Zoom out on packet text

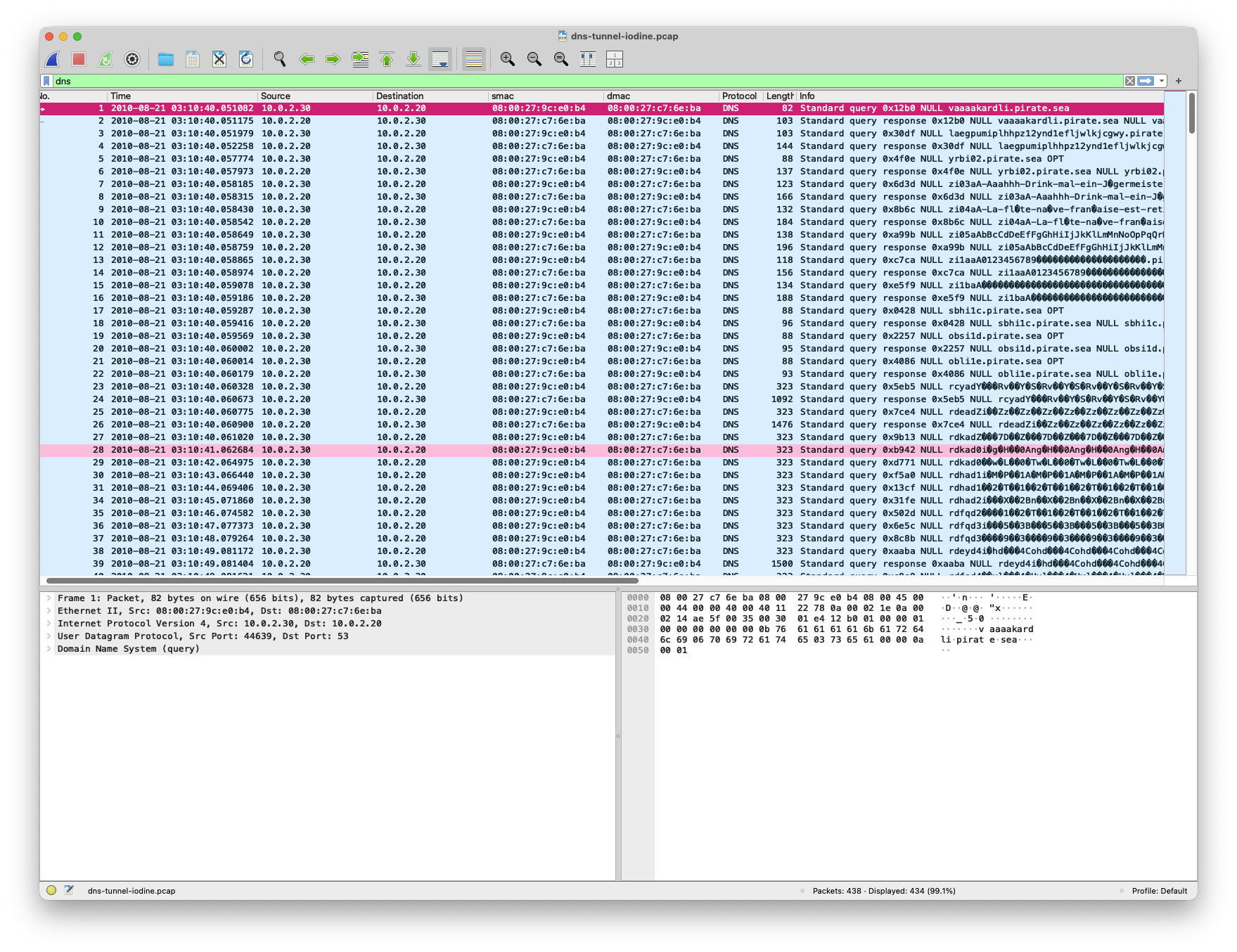(534, 59)
